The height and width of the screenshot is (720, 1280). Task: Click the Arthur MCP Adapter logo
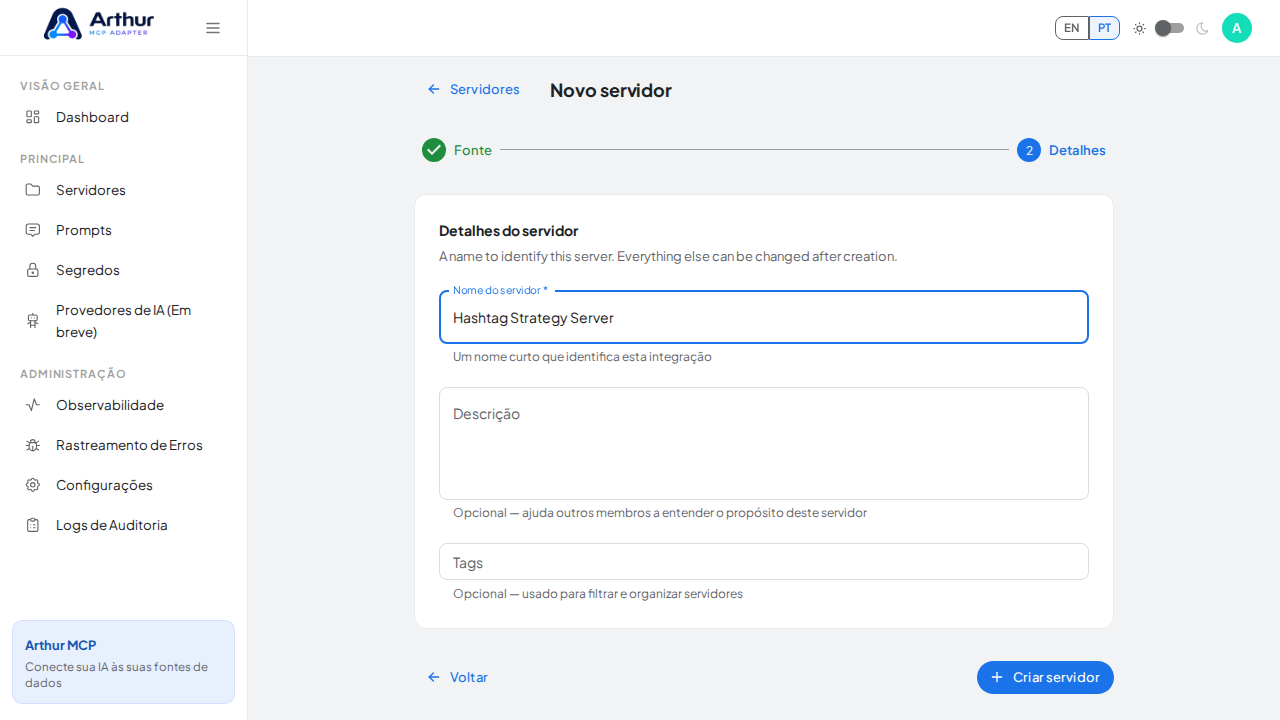click(99, 24)
